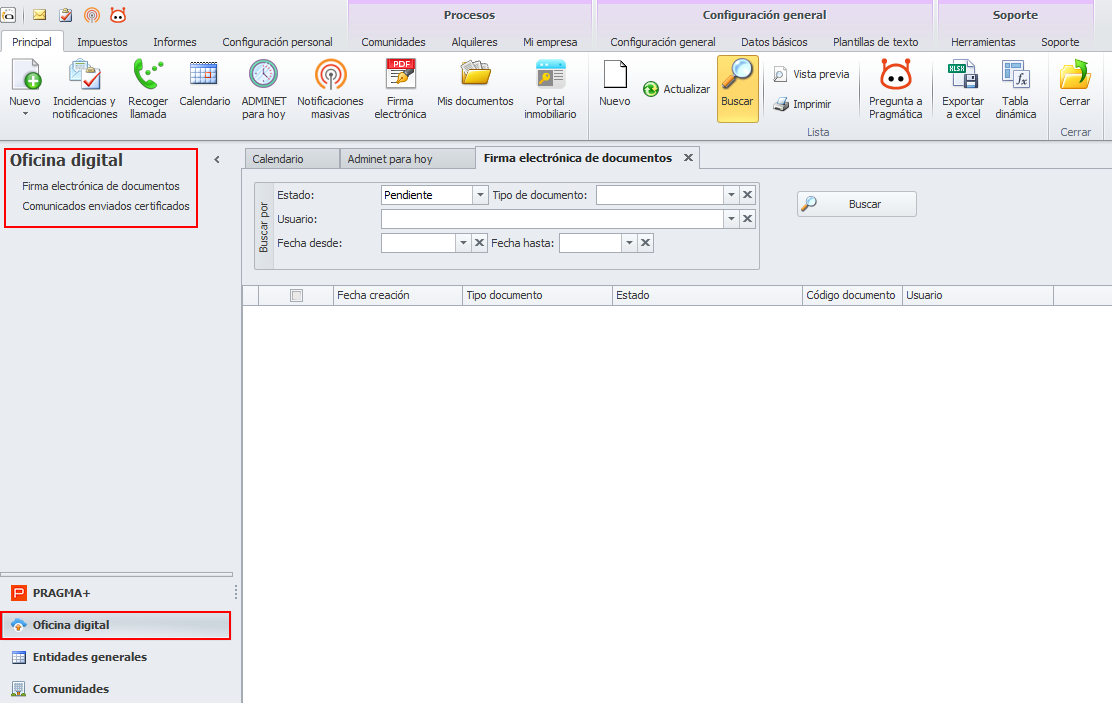The height and width of the screenshot is (703, 1112).
Task: Click the notepad checklist quick icon
Action: [x=66, y=15]
